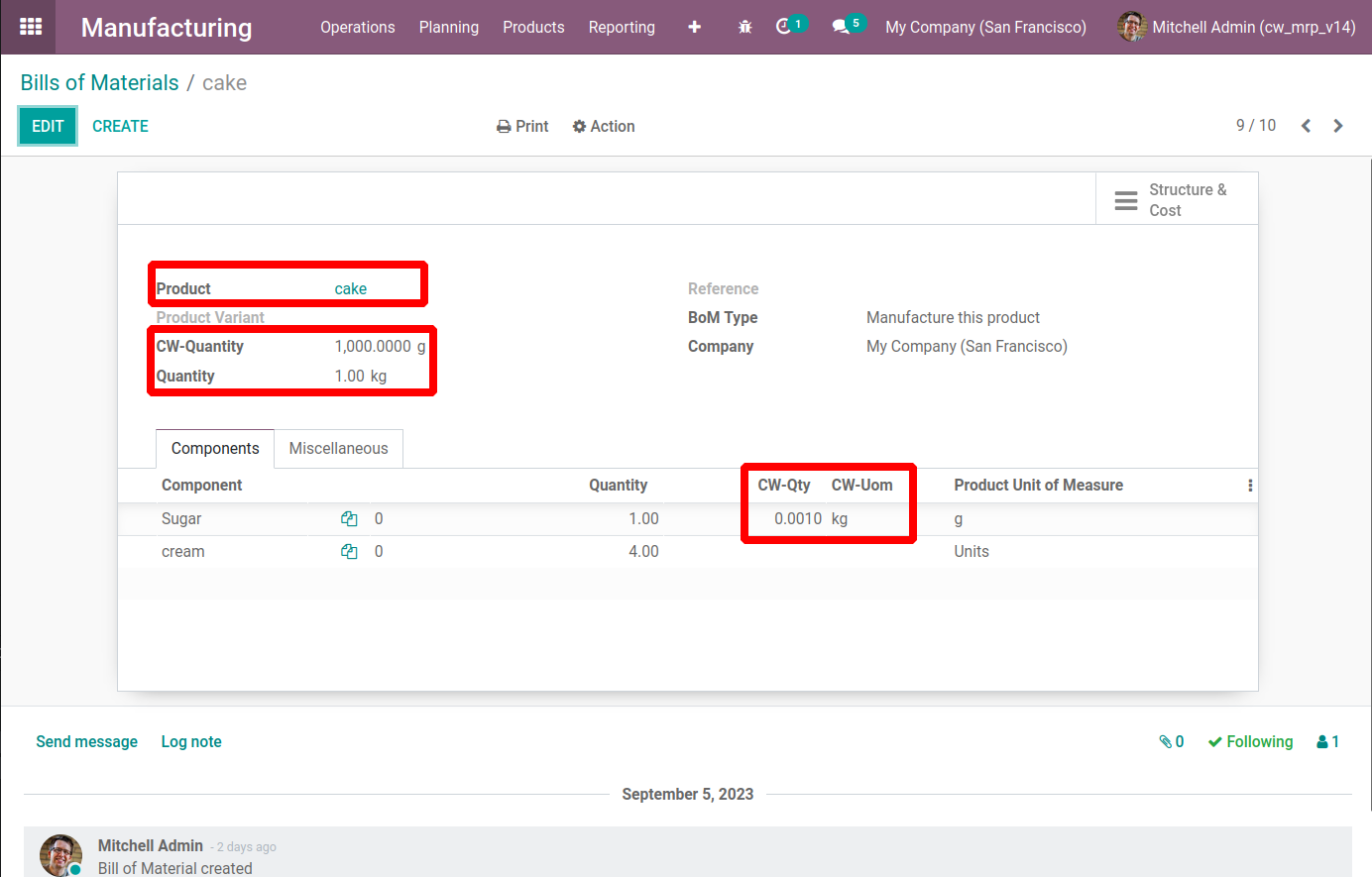Expand the Action dropdown
1372x877 pixels.
pyautogui.click(x=604, y=126)
